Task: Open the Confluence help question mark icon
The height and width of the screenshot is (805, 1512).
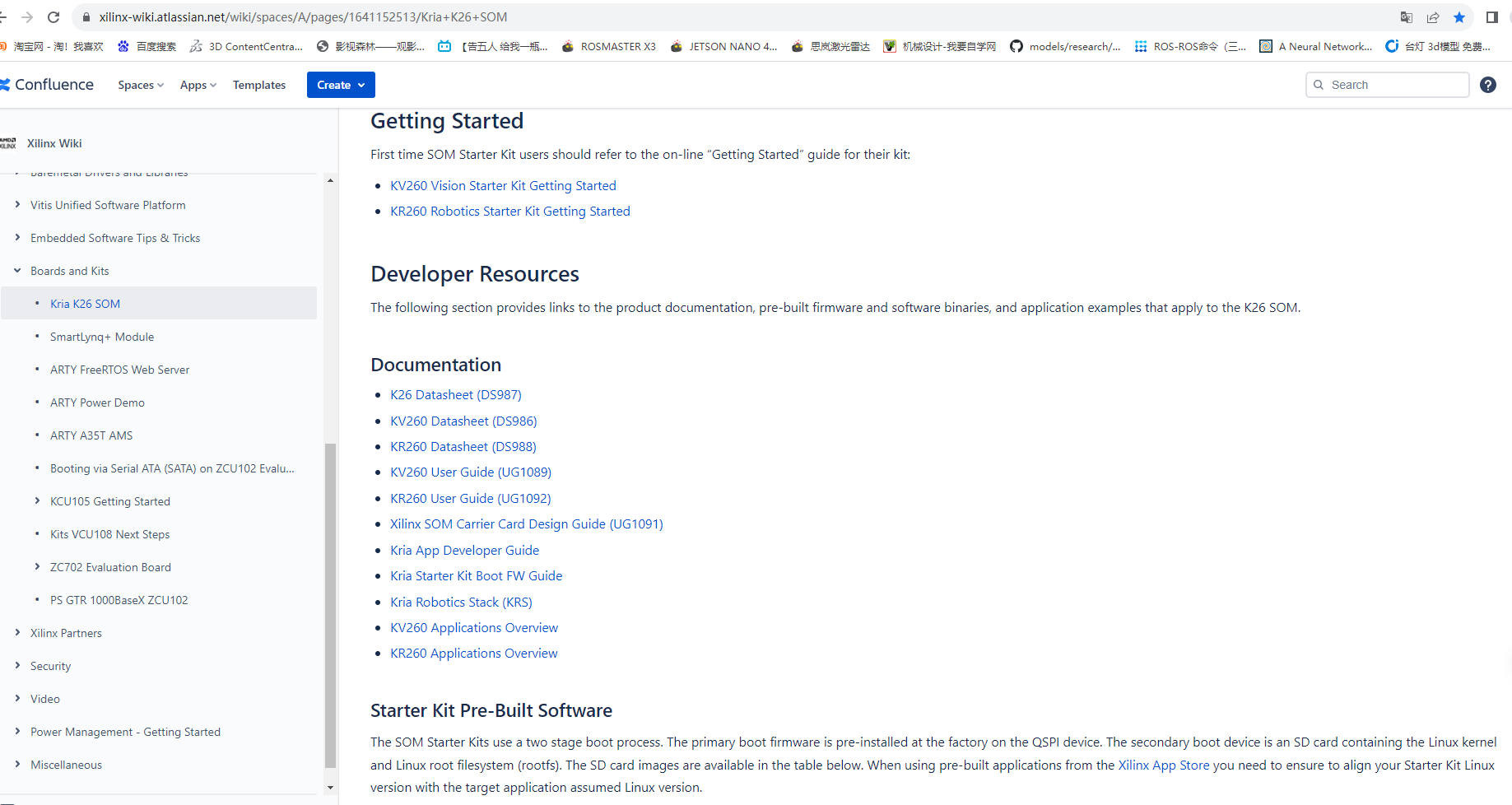Action: tap(1488, 85)
